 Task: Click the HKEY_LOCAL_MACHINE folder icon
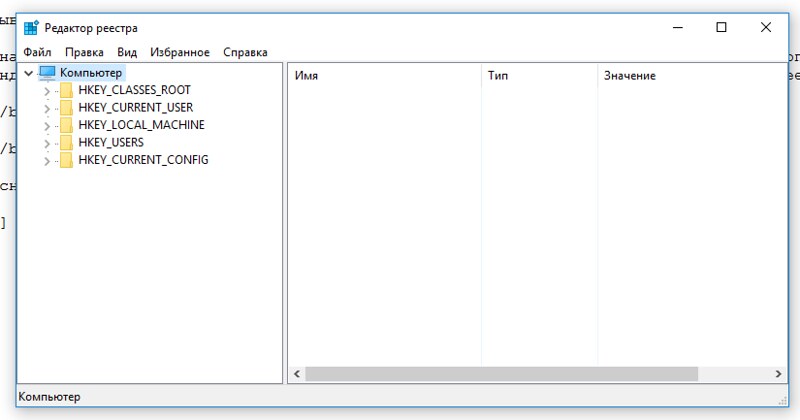[66, 125]
